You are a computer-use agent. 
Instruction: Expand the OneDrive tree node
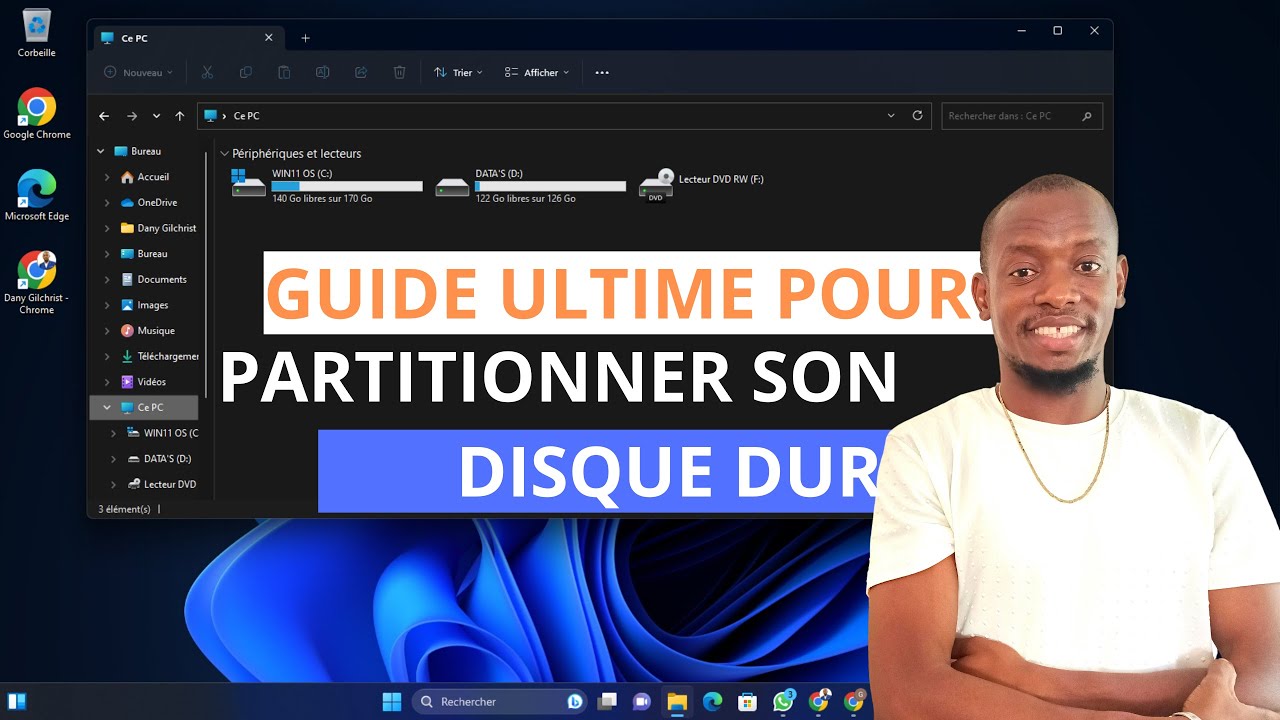107,203
